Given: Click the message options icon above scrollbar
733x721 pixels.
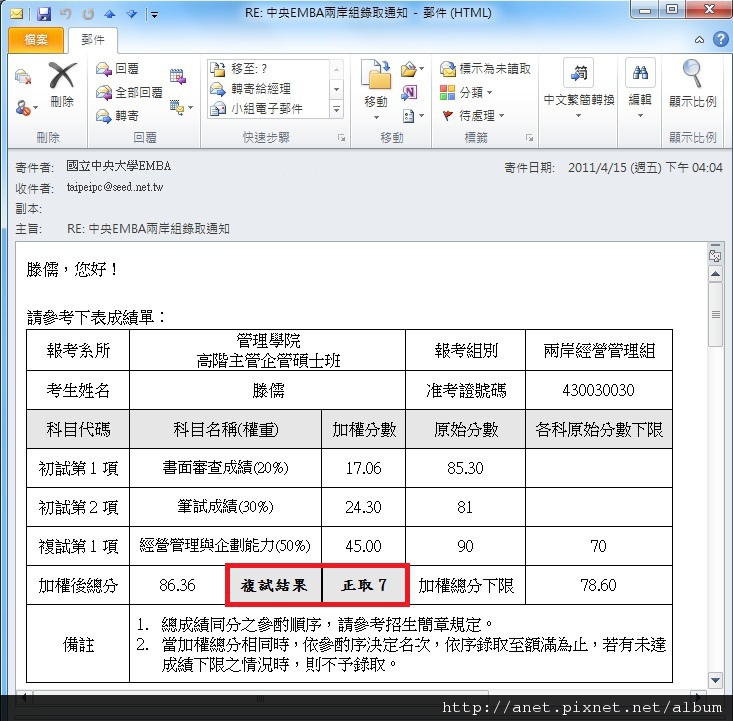Looking at the screenshot, I should point(715,255).
